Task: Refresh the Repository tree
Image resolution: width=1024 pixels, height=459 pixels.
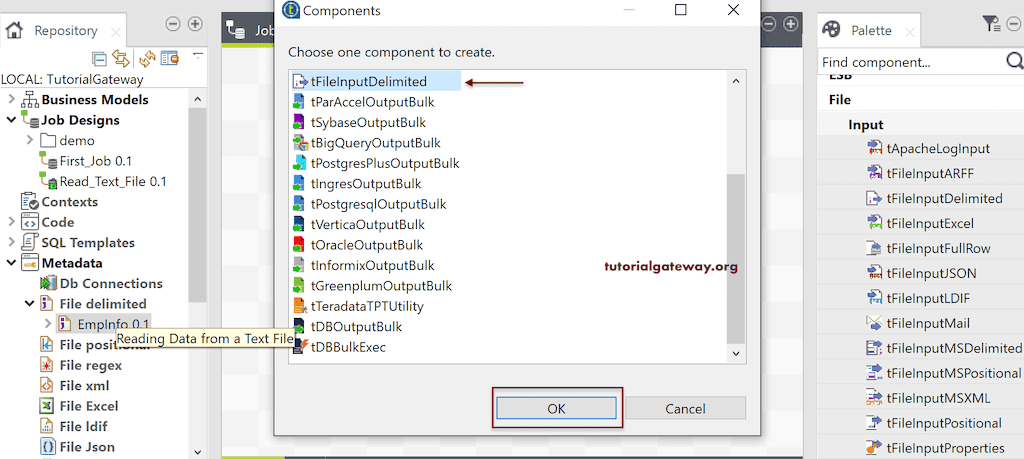Action: click(x=147, y=59)
